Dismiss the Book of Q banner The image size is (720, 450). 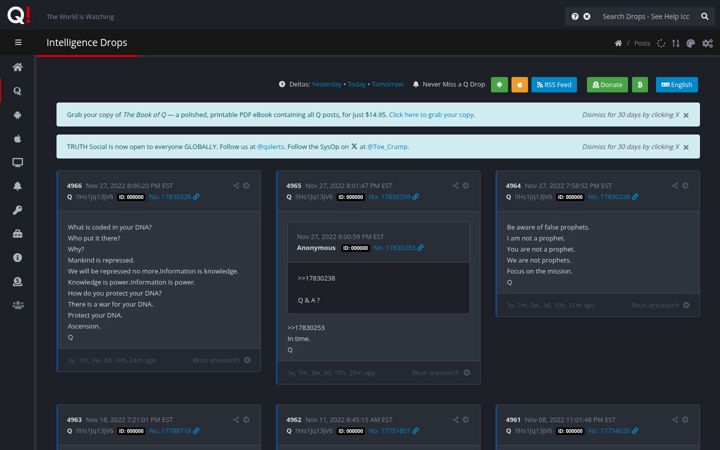click(686, 115)
